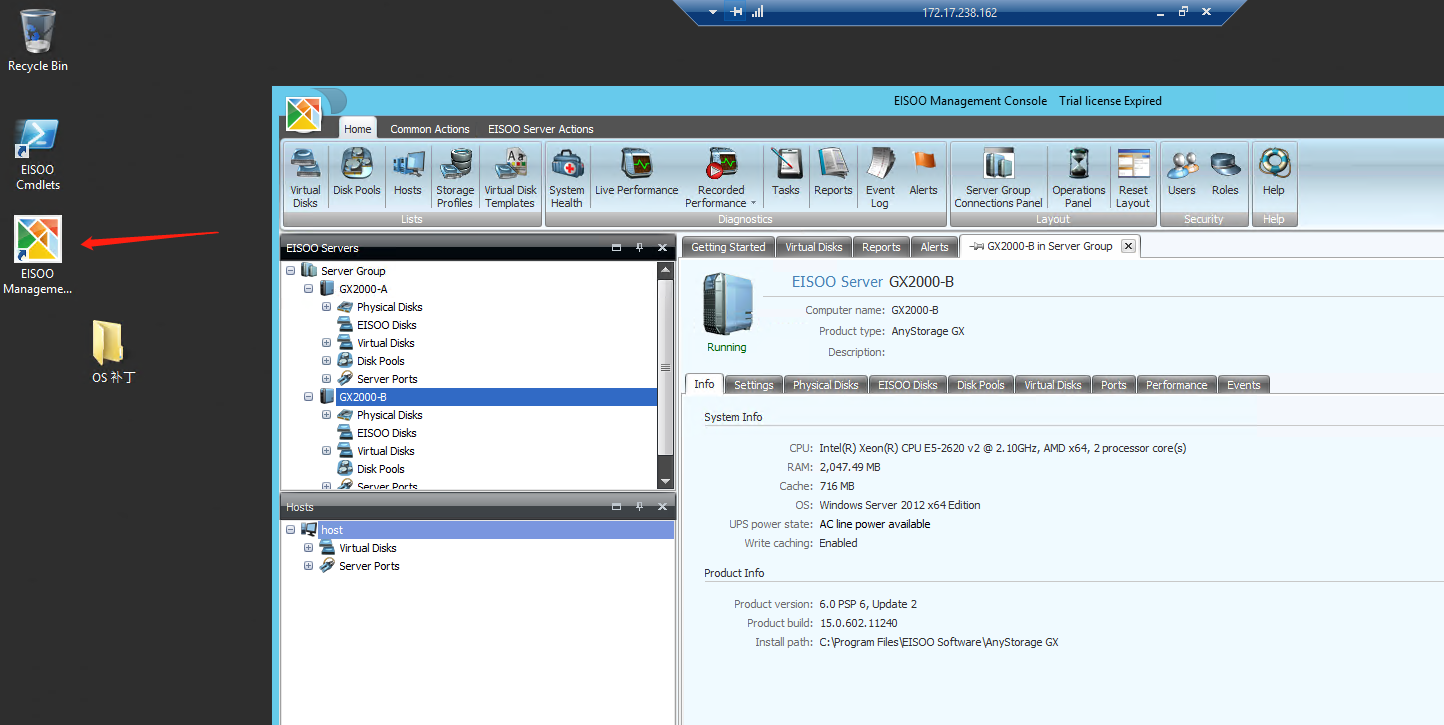
Task: Open Virtual Disk Templates in the ribbon
Action: tap(510, 178)
